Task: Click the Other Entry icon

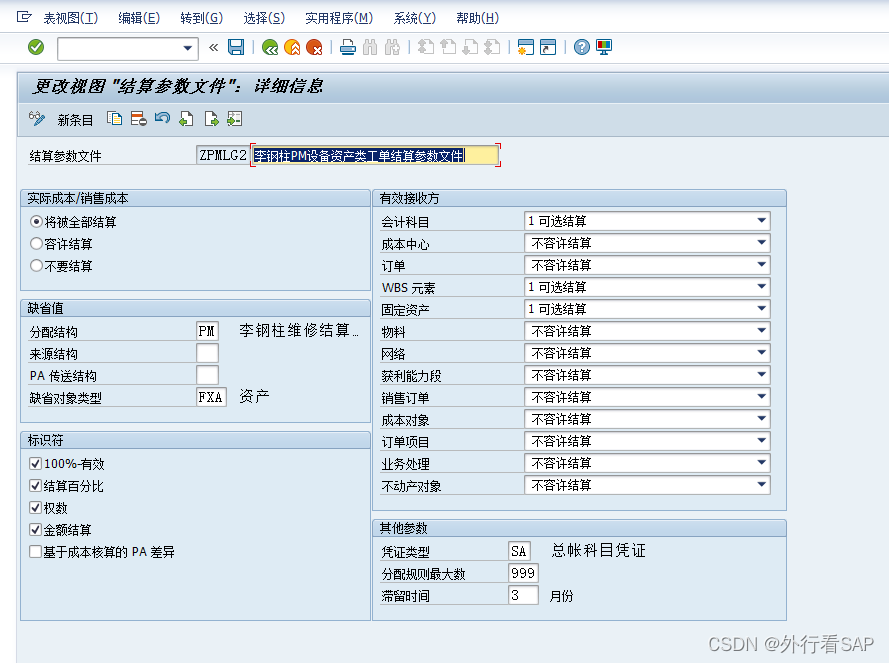Action: coord(234,119)
